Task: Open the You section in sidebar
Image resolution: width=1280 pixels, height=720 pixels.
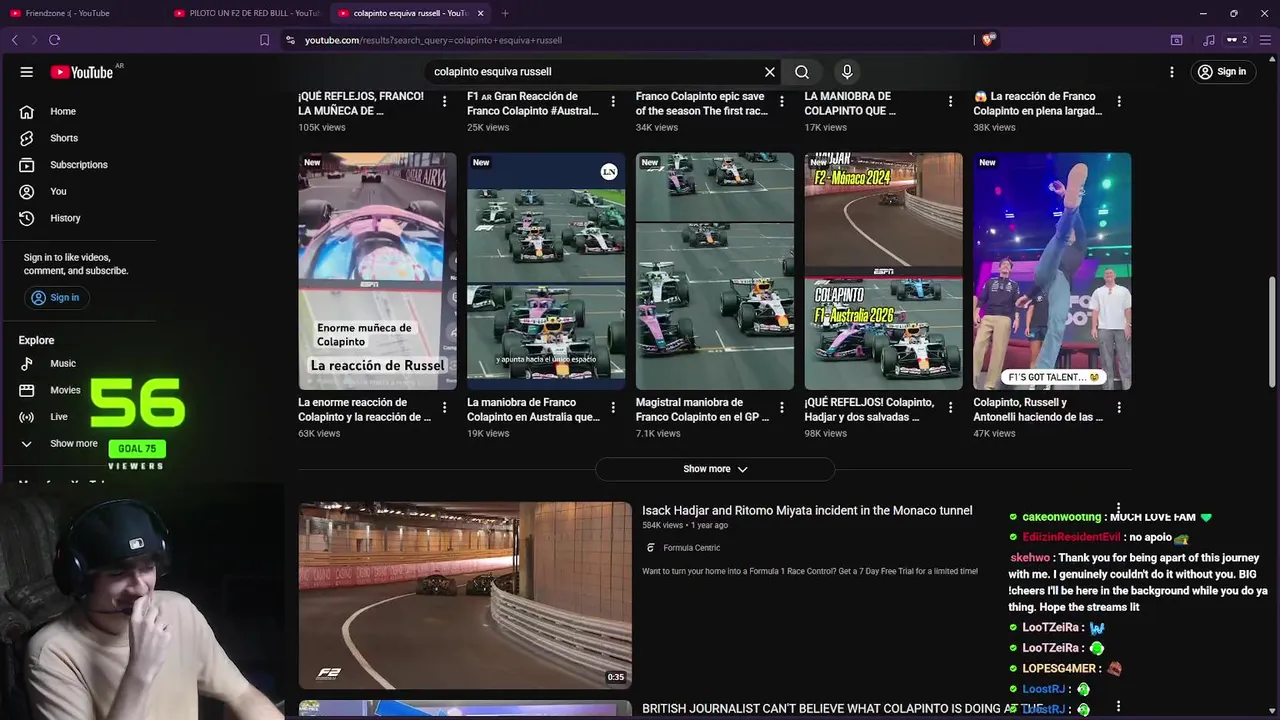Action: (58, 191)
